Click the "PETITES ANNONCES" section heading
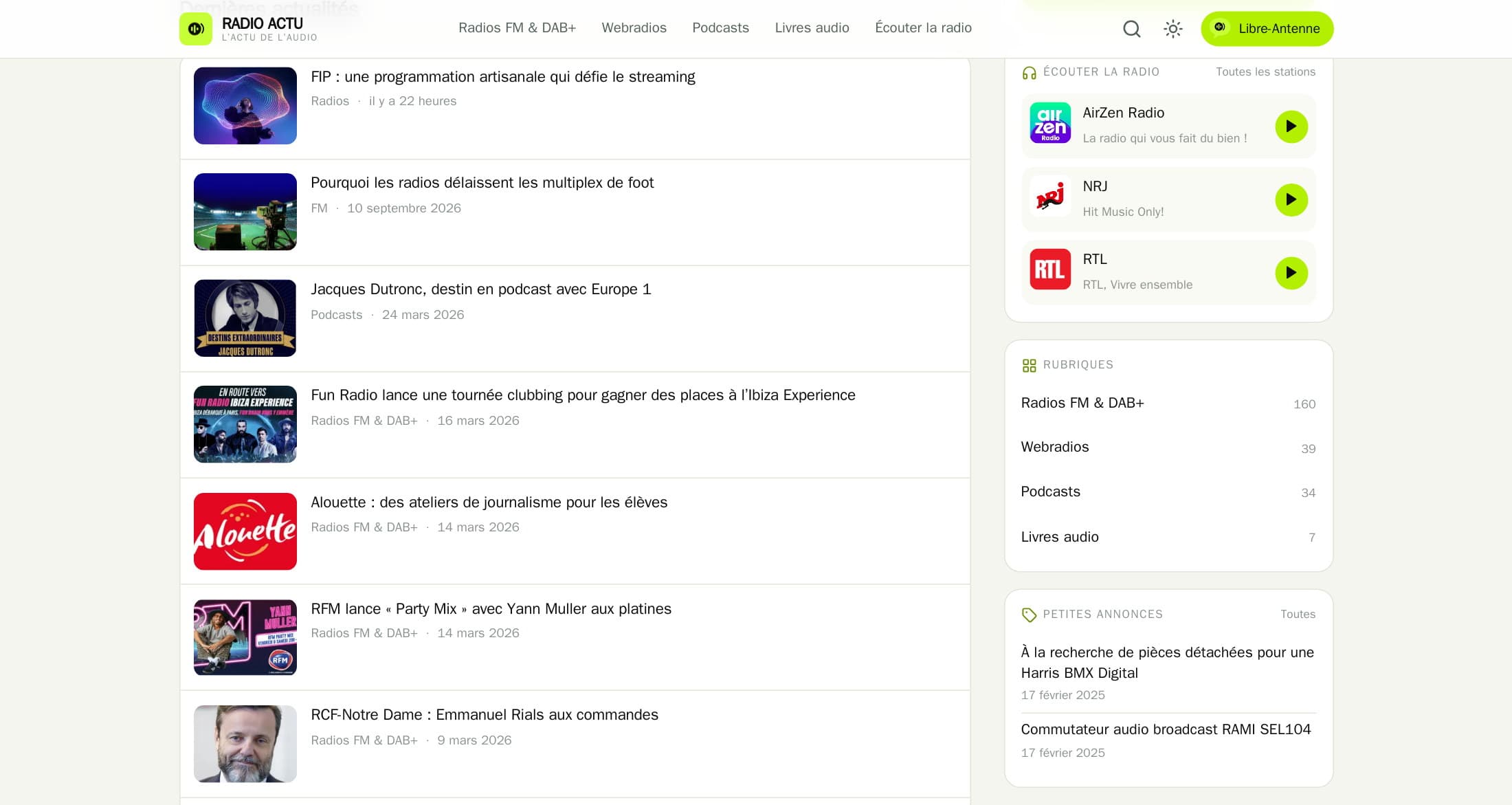Screen dimensions: 1512x805 (1102, 615)
